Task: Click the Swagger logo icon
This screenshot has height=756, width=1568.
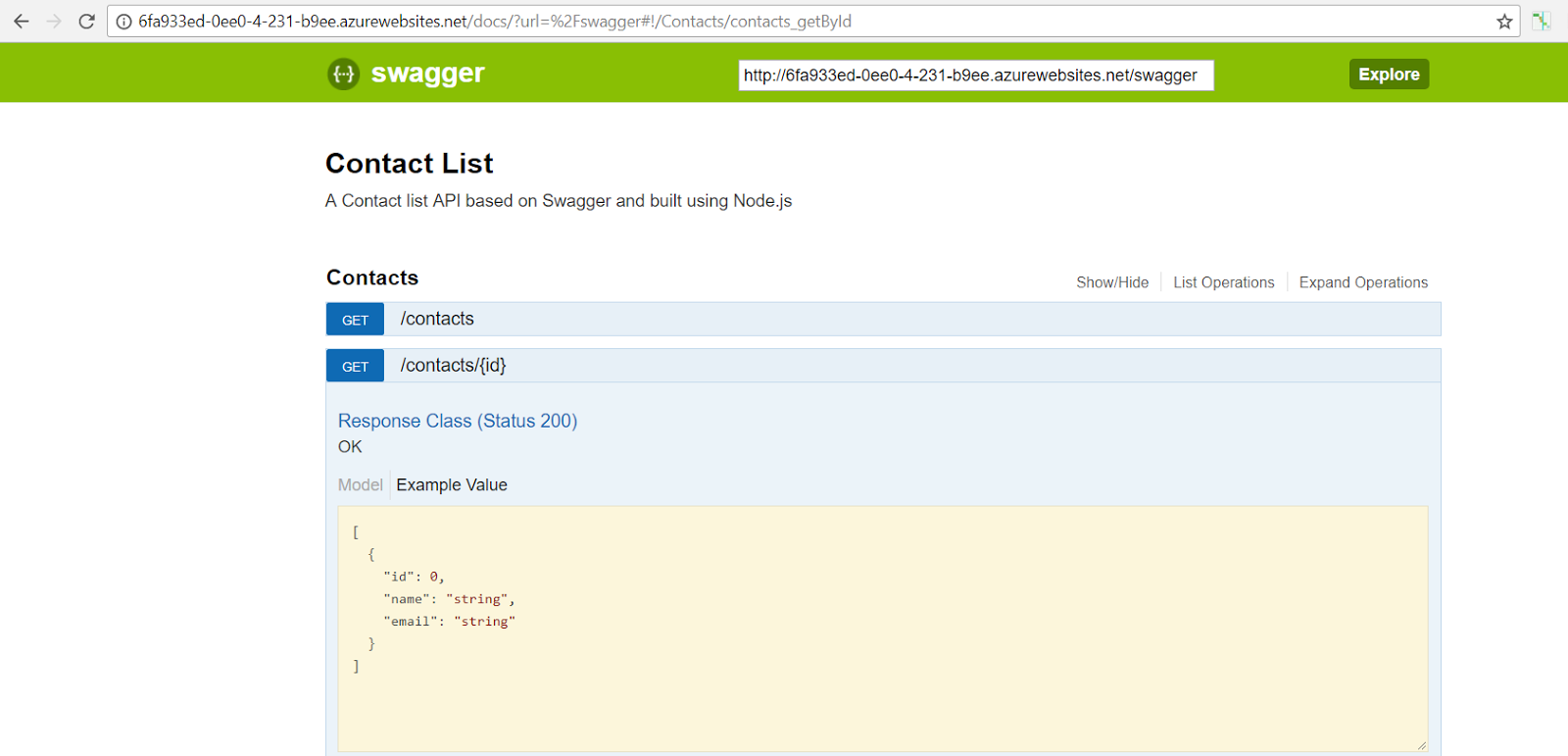Action: pos(343,74)
